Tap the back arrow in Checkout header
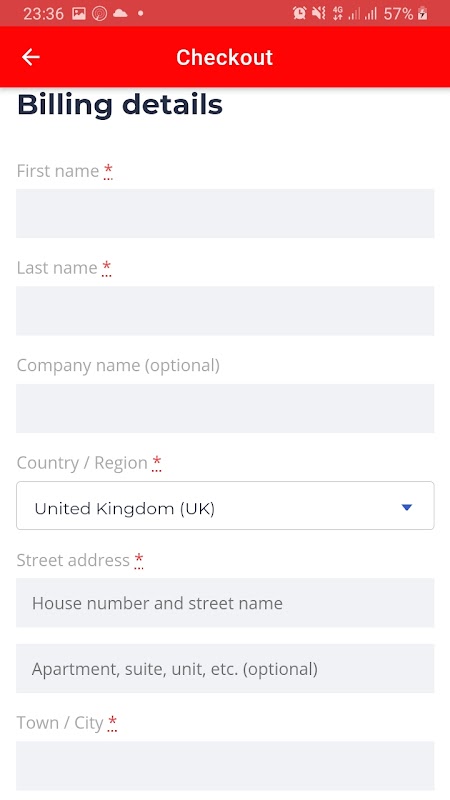This screenshot has height=800, width=450. point(31,57)
